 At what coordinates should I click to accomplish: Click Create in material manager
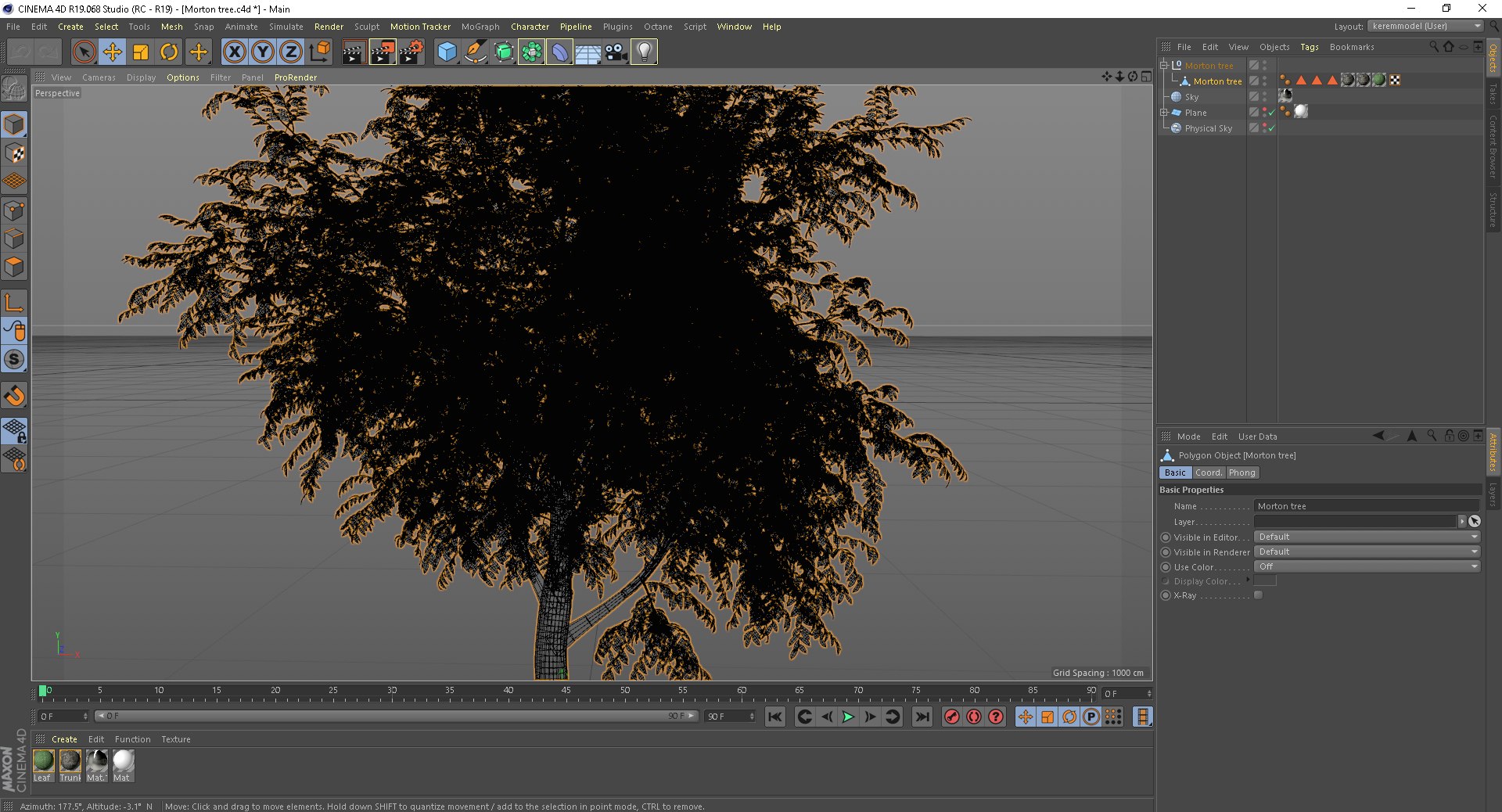point(64,739)
